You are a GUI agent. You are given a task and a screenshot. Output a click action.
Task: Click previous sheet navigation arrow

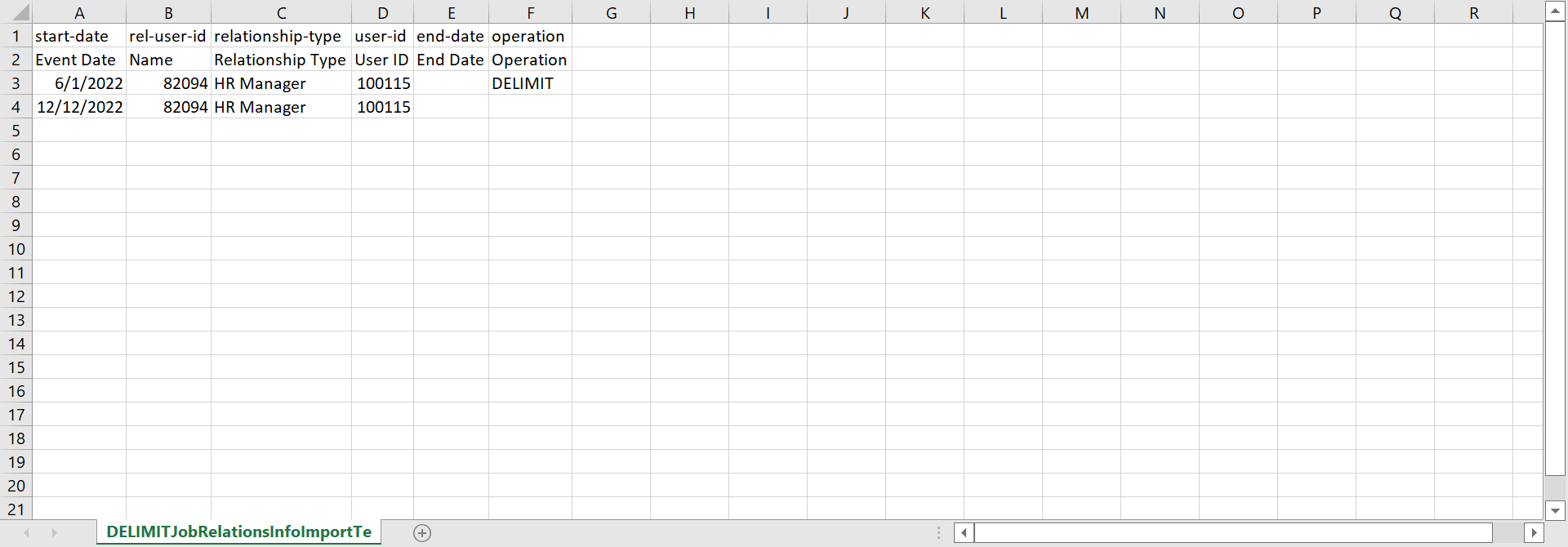[27, 533]
